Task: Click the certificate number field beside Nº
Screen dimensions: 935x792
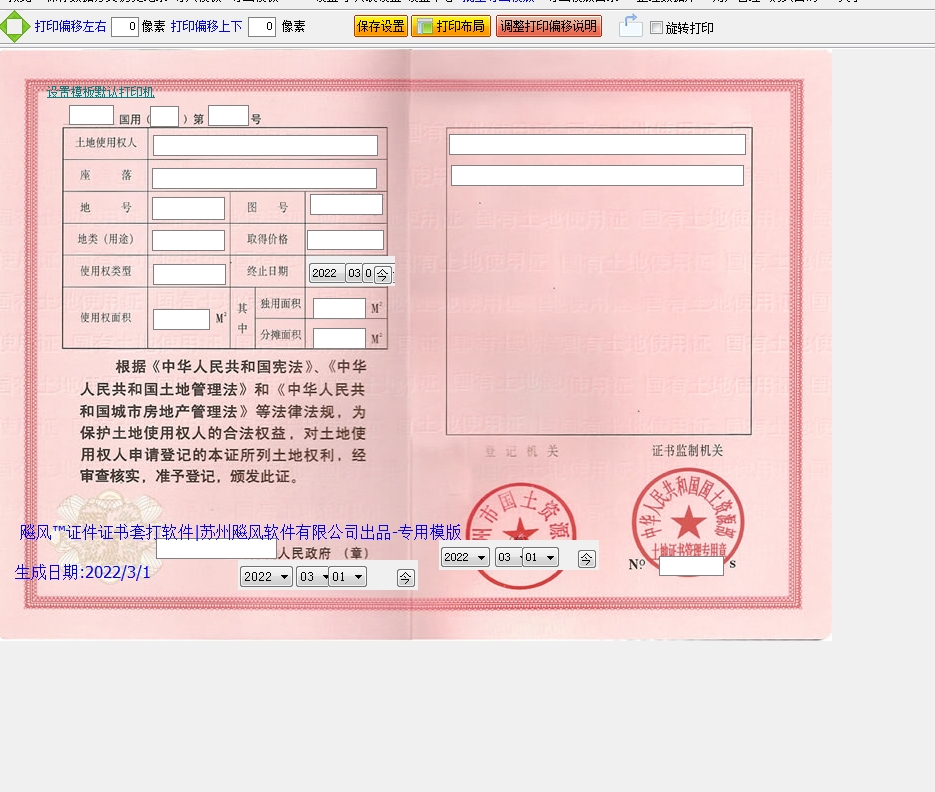Action: tap(690, 566)
